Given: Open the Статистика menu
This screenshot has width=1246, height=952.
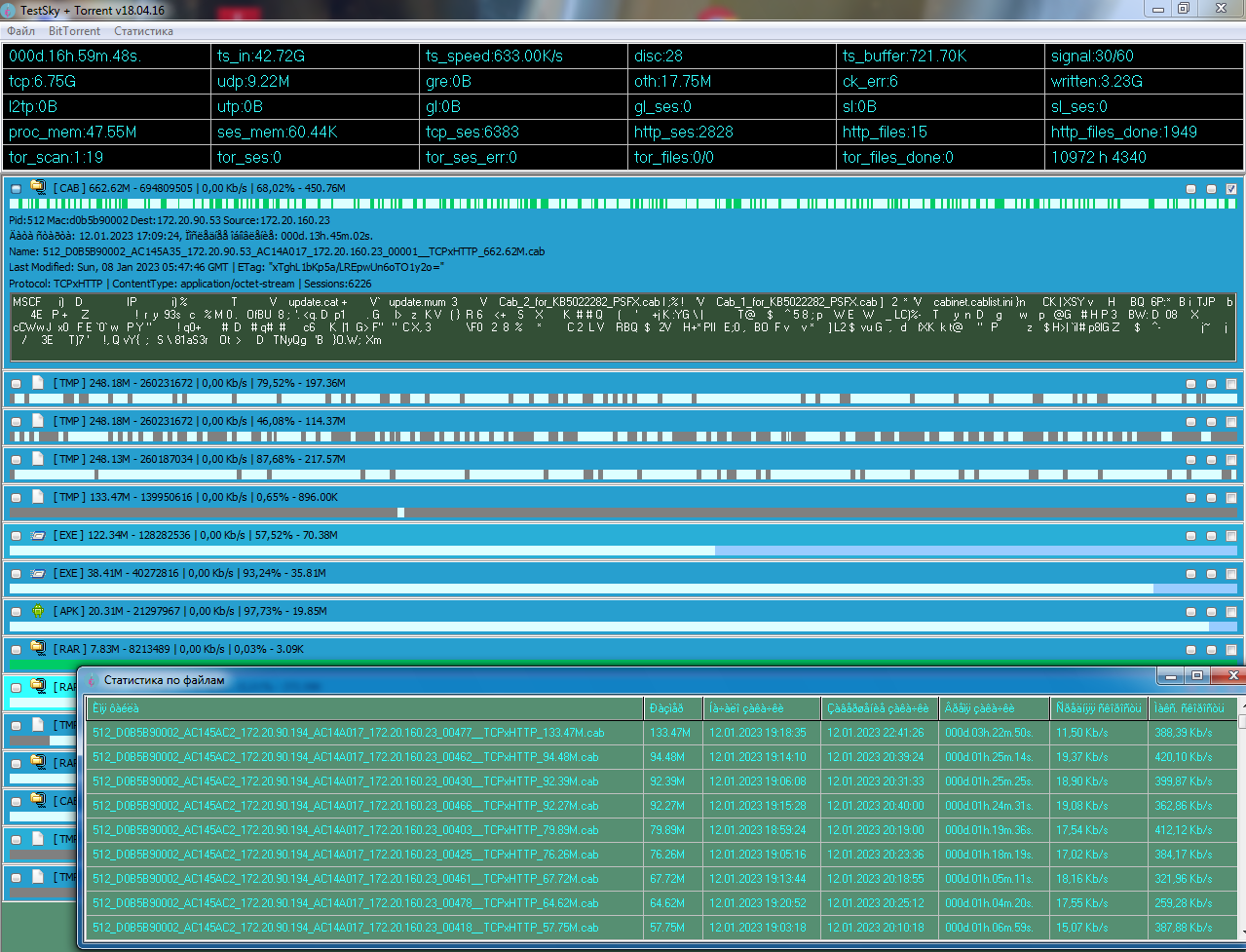Looking at the screenshot, I should pyautogui.click(x=143, y=31).
